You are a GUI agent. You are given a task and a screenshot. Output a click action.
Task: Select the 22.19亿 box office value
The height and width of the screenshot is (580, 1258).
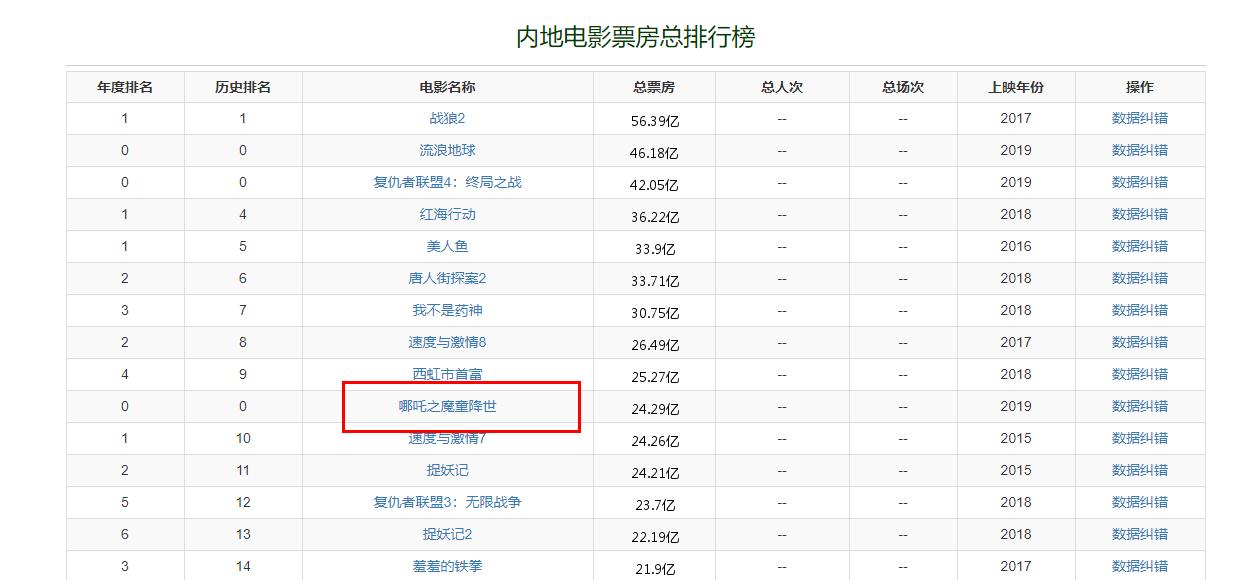tap(655, 537)
